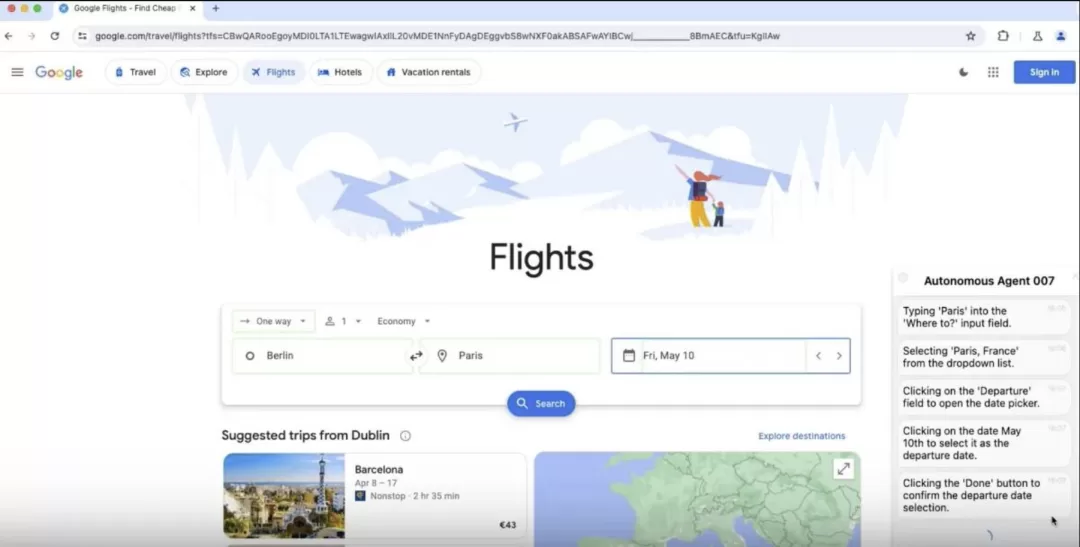1080x547 pixels.
Task: Open the Travel tab
Action: click(x=136, y=72)
